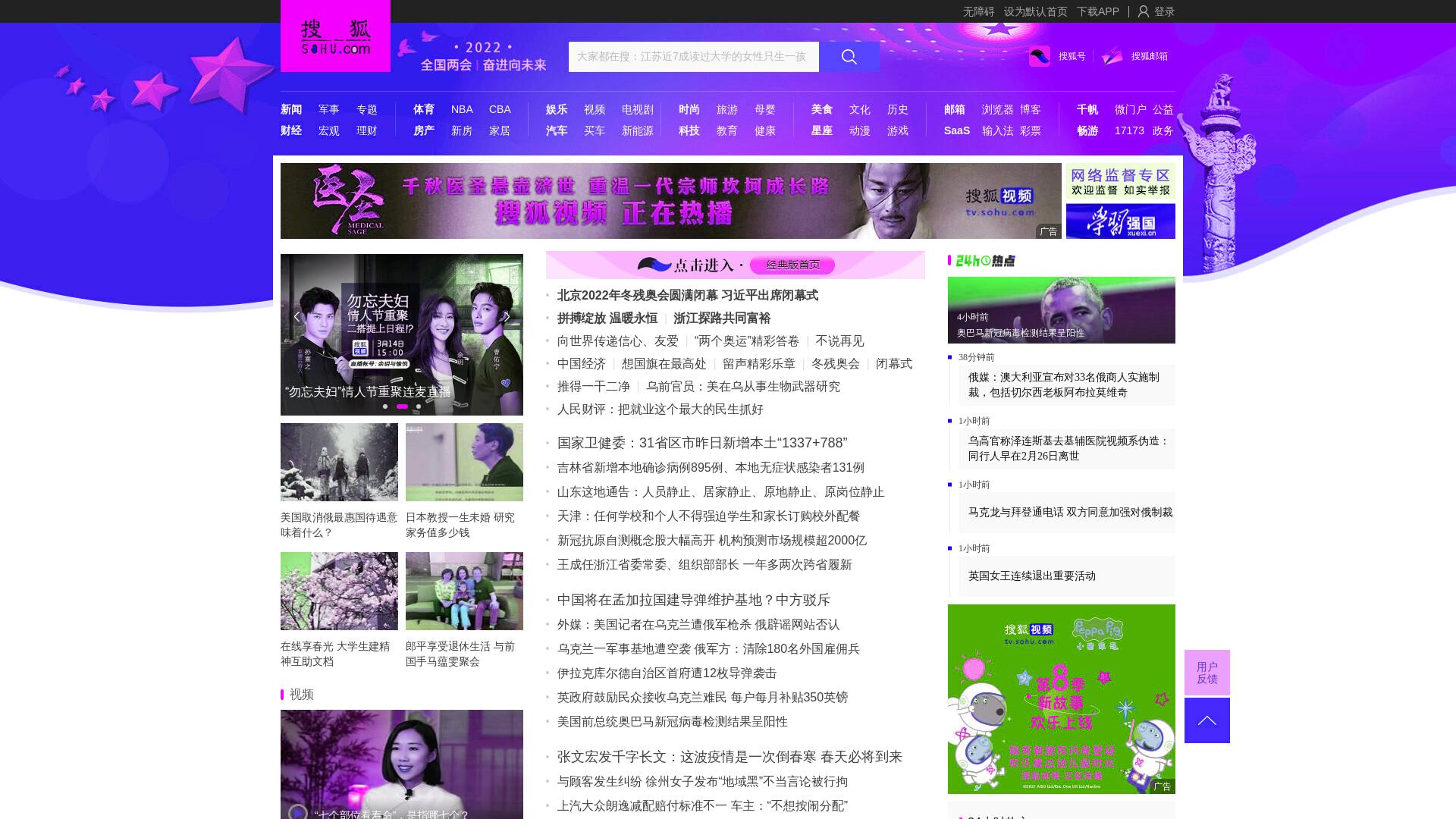Image resolution: width=1456 pixels, height=819 pixels.
Task: Open the 时尚 channel
Action: click(x=689, y=109)
